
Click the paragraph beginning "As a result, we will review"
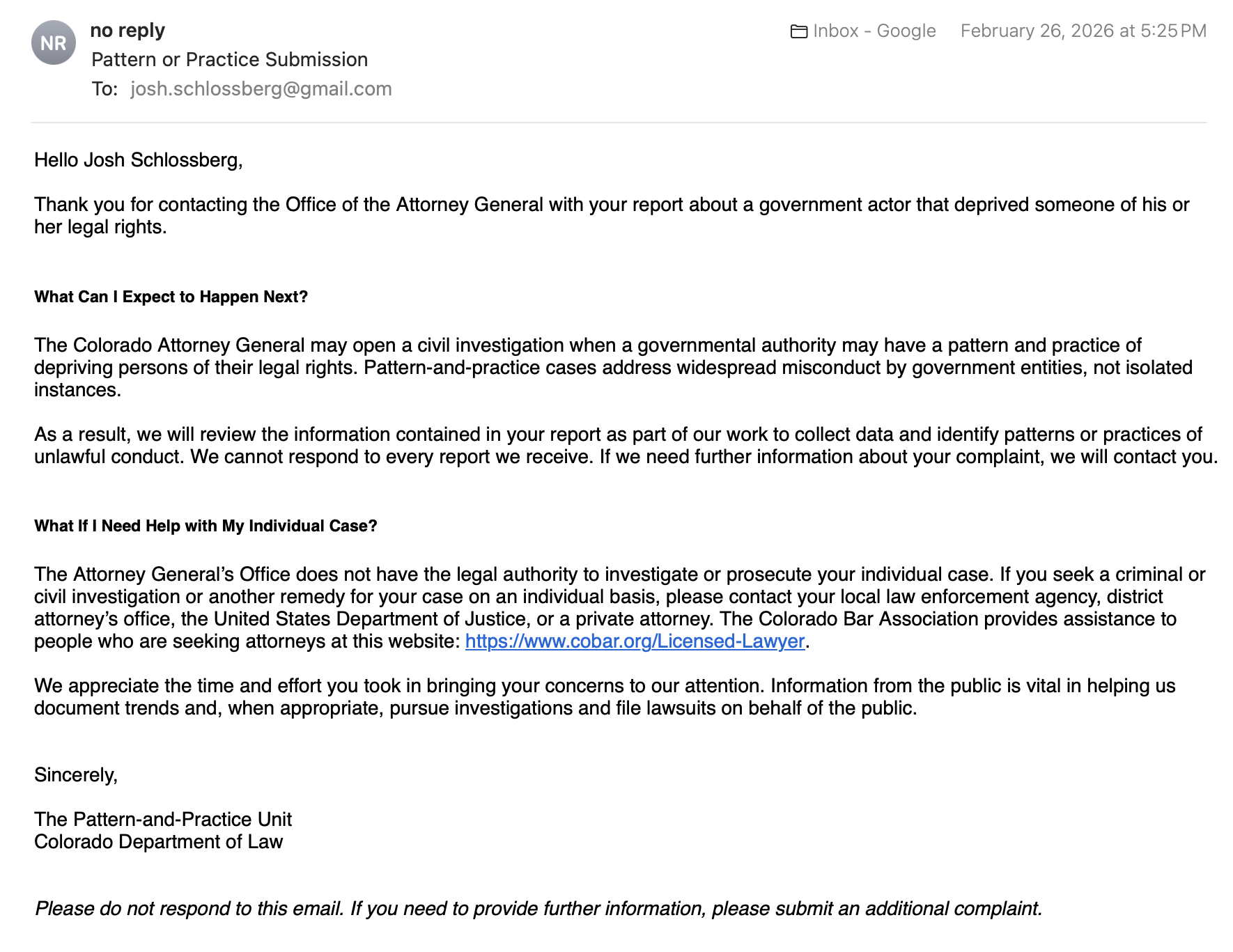[626, 446]
